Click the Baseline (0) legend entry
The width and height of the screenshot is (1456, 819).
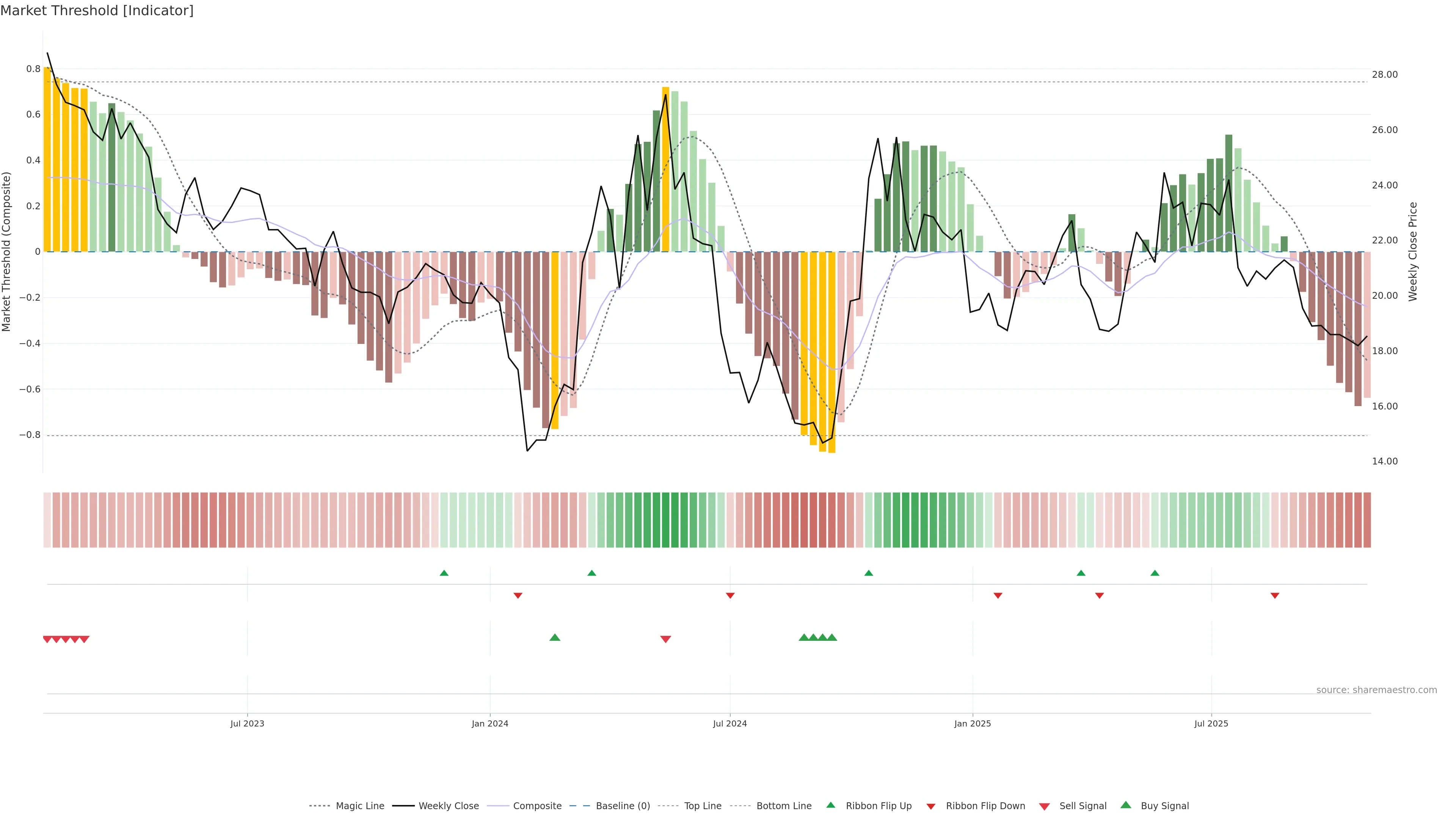(623, 806)
